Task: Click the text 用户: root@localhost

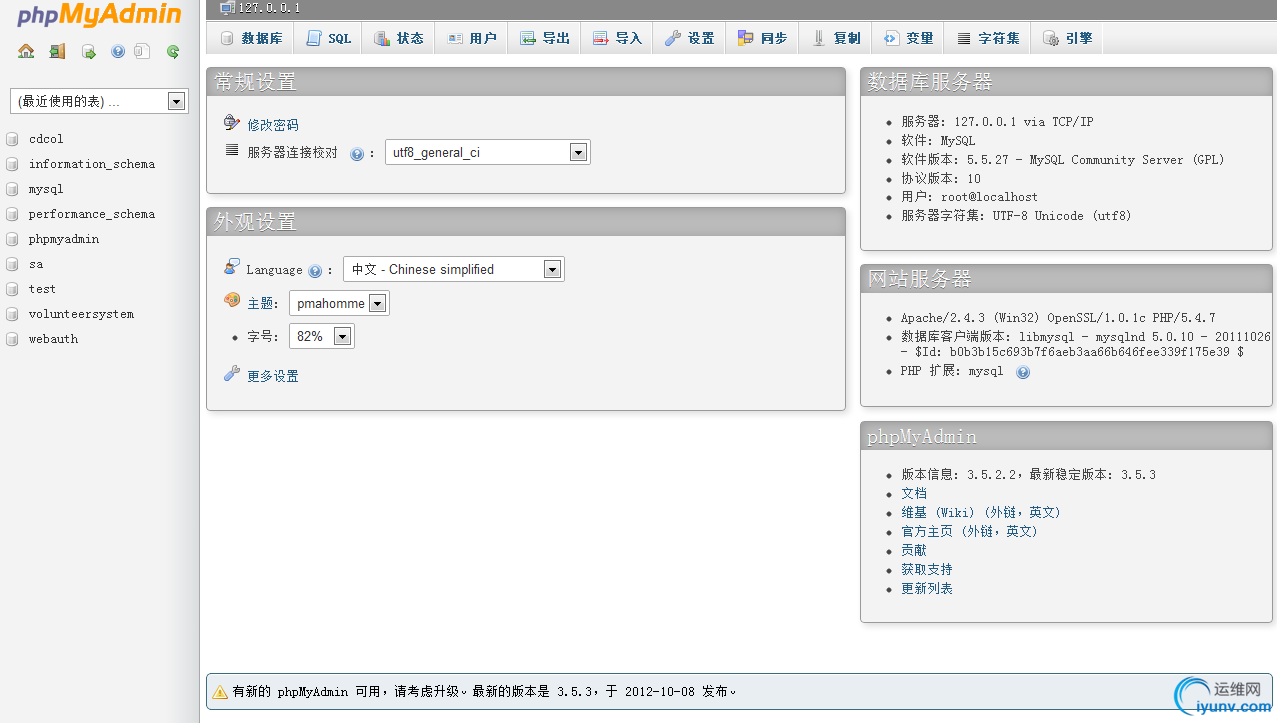Action: click(969, 197)
